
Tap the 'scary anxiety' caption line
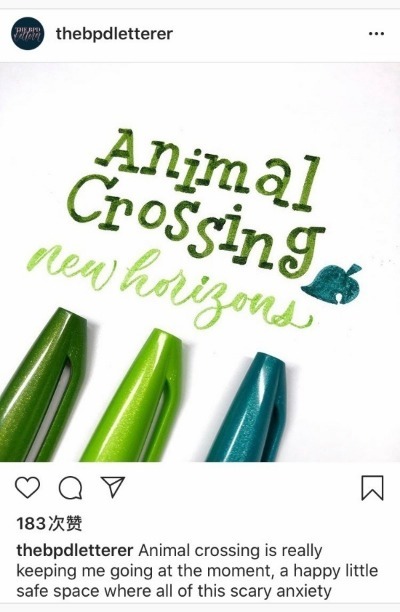coord(174,591)
